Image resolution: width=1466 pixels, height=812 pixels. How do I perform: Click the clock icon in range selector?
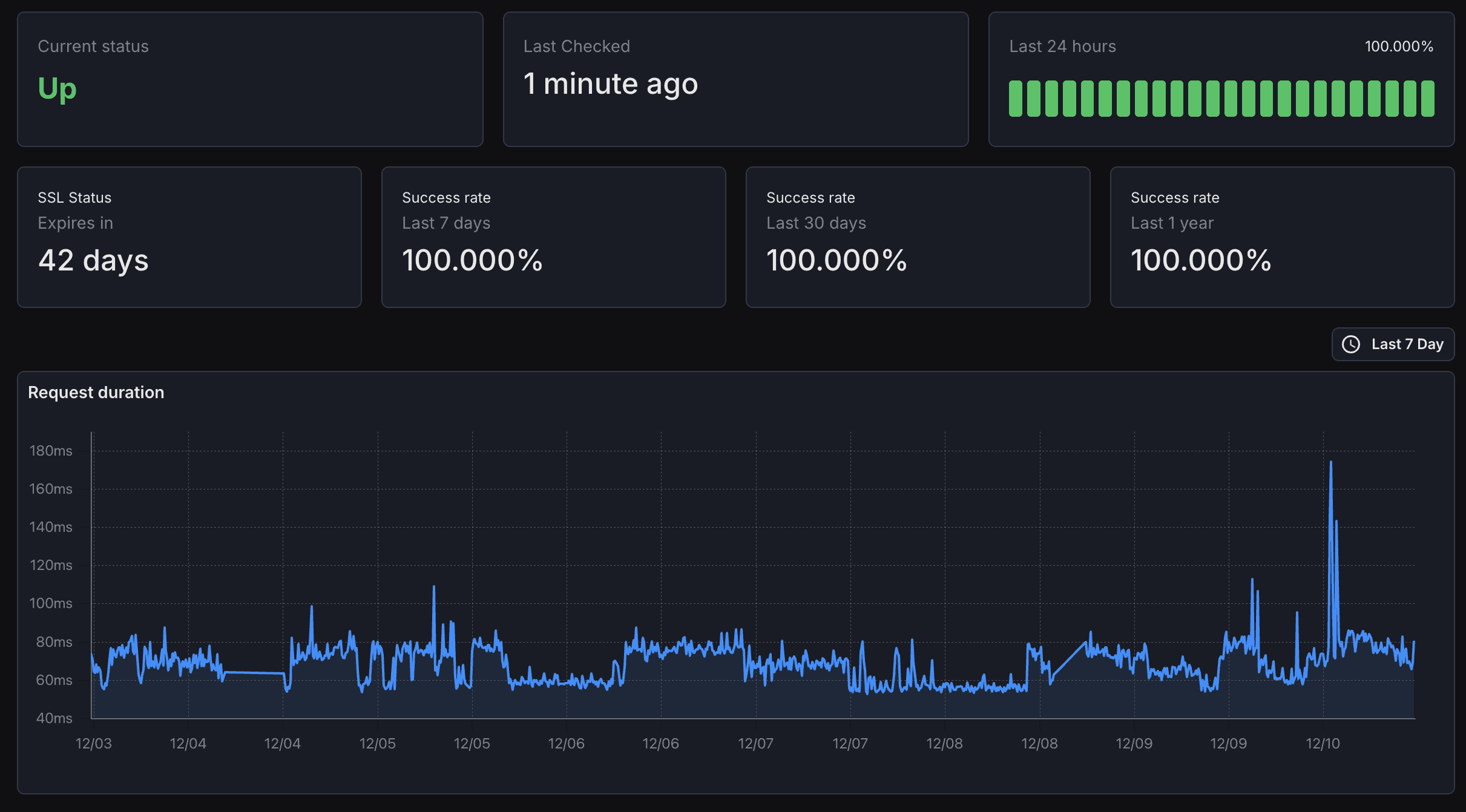(1351, 344)
